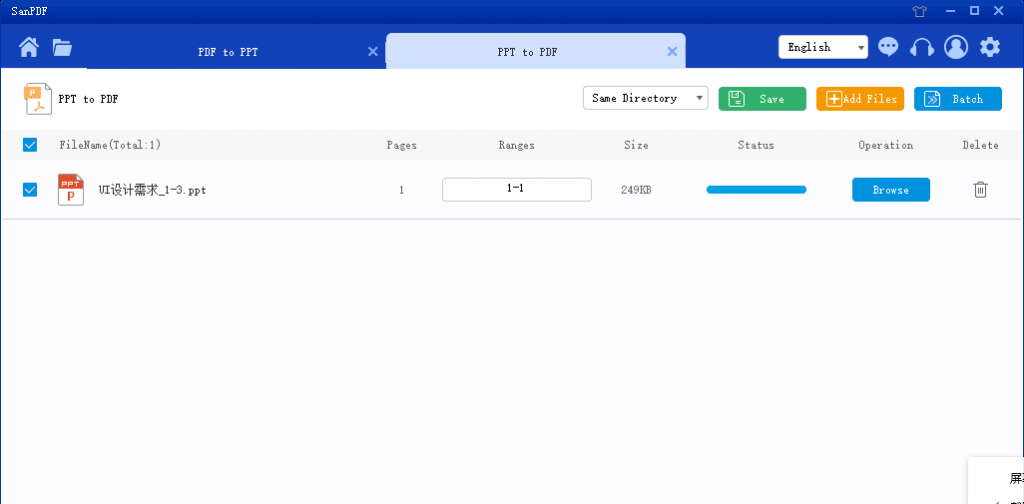Click the Ranges column header

516,146
